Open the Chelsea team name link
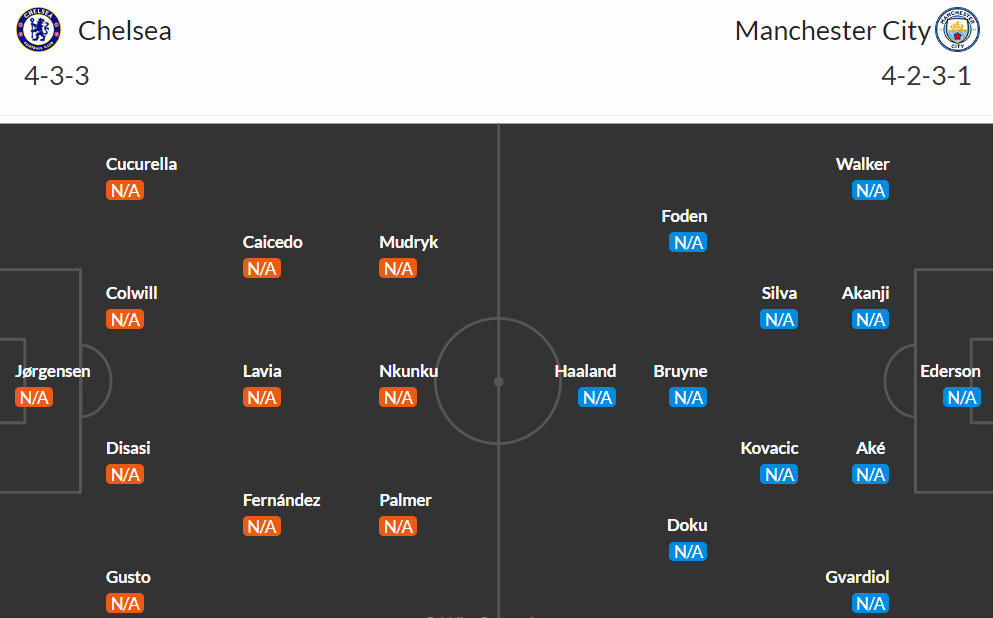The height and width of the screenshot is (618, 993). pyautogui.click(x=125, y=30)
